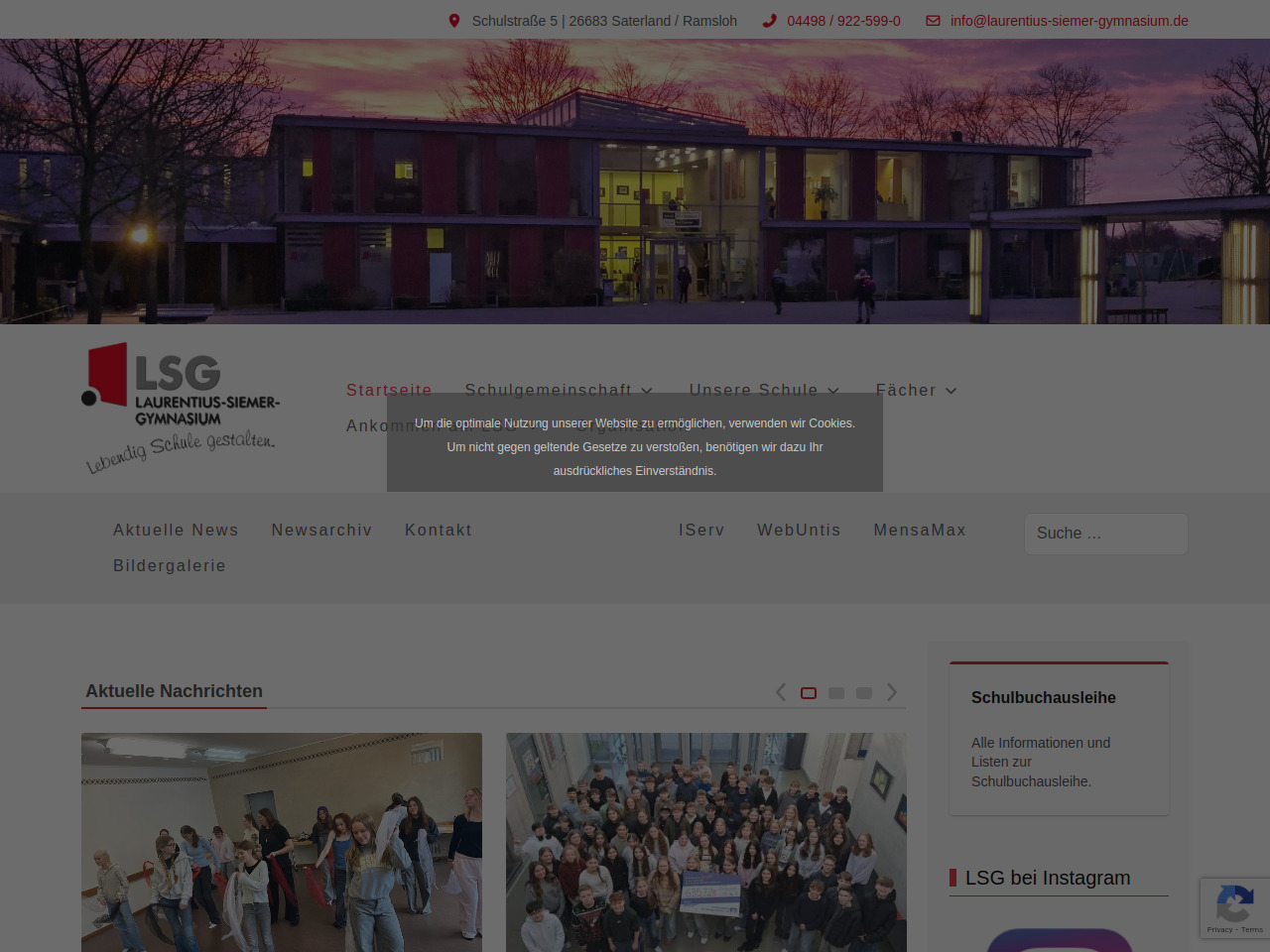Go to next news slide arrow
1270x952 pixels.
[x=892, y=692]
